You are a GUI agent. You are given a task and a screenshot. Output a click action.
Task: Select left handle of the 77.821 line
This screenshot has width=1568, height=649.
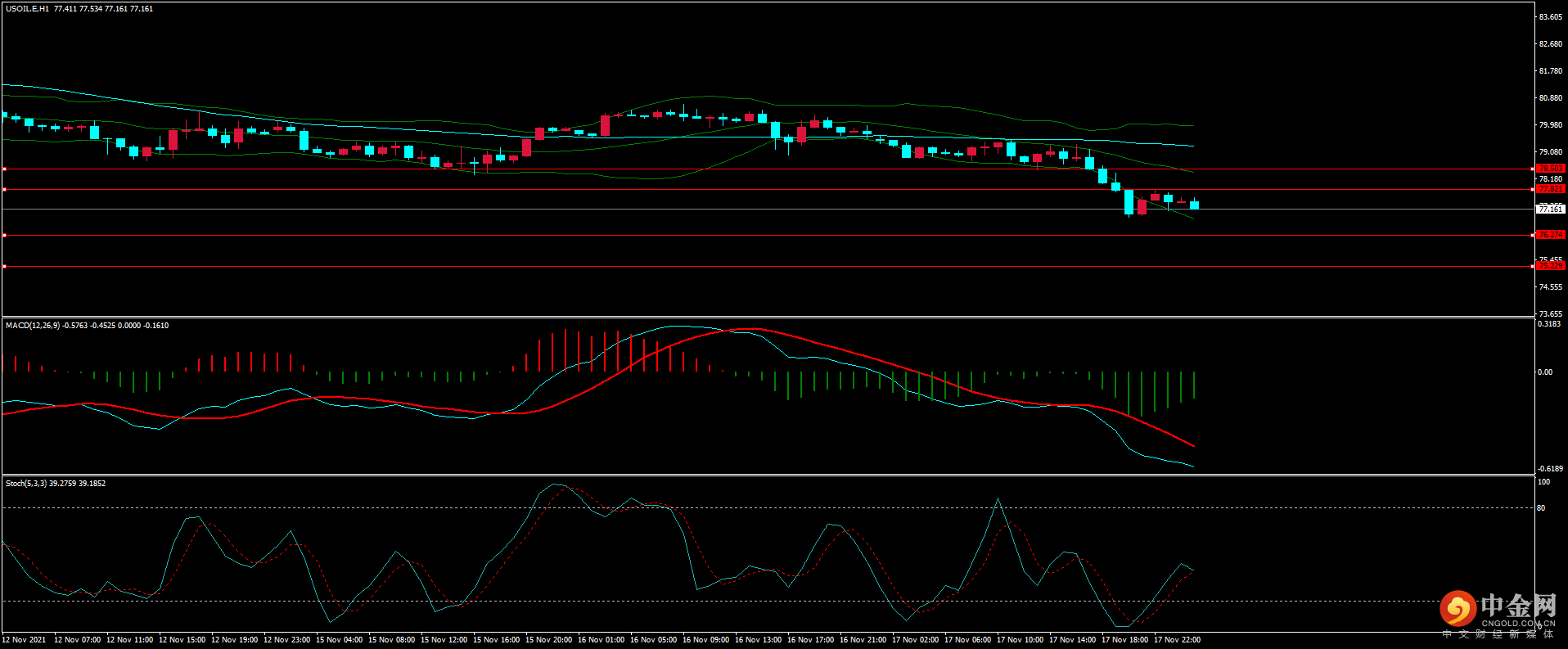click(5, 190)
